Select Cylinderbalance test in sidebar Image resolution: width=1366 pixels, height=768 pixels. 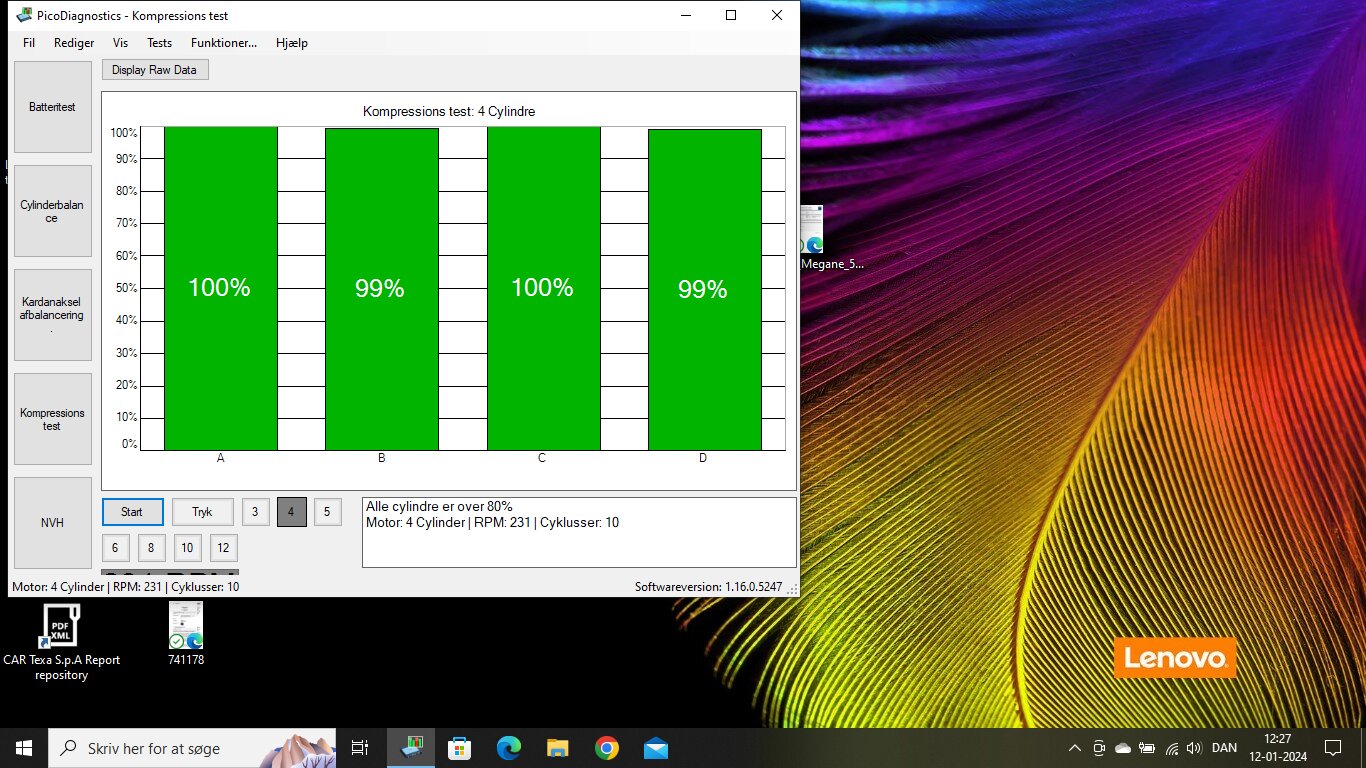52,211
